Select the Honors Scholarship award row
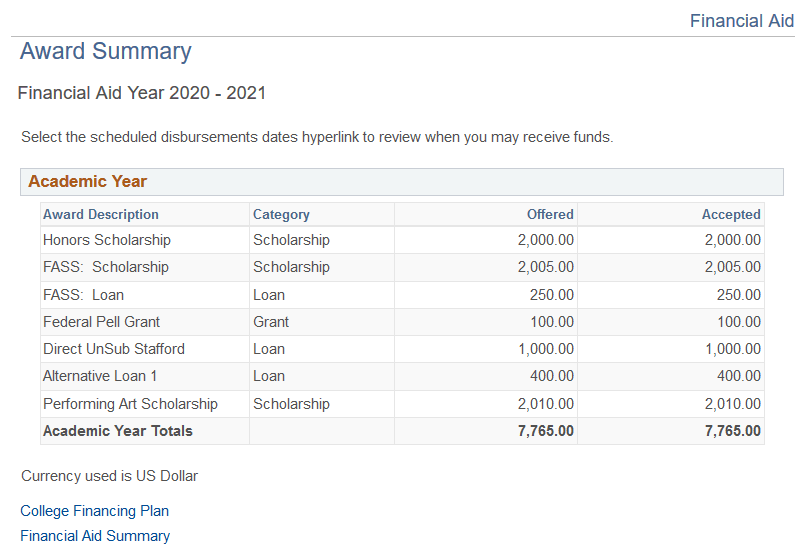The width and height of the screenshot is (806, 549). pos(107,240)
